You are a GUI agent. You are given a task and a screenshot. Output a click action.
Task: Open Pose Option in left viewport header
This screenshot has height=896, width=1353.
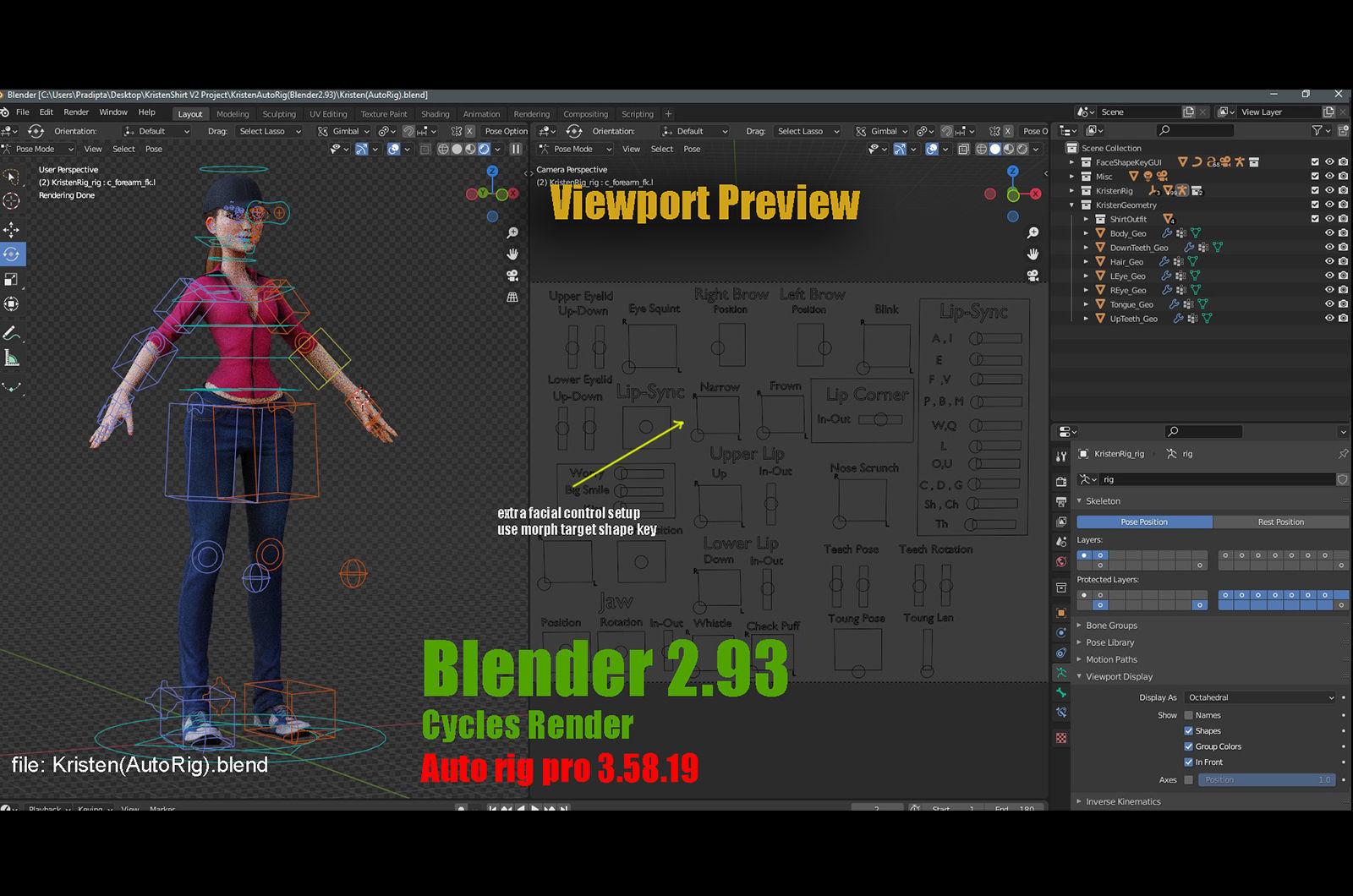(506, 131)
